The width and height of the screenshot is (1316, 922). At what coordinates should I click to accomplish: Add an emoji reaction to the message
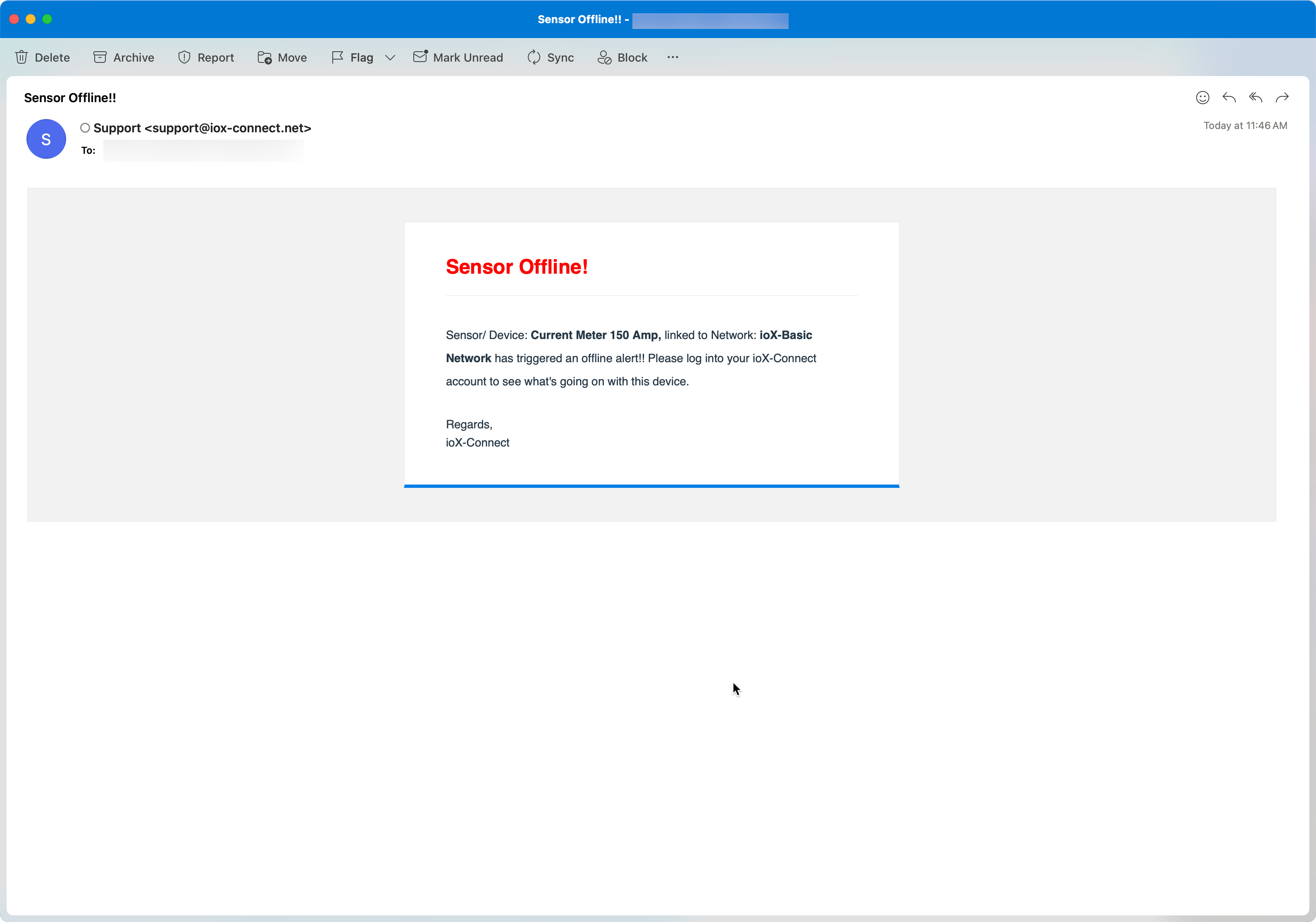(x=1202, y=98)
